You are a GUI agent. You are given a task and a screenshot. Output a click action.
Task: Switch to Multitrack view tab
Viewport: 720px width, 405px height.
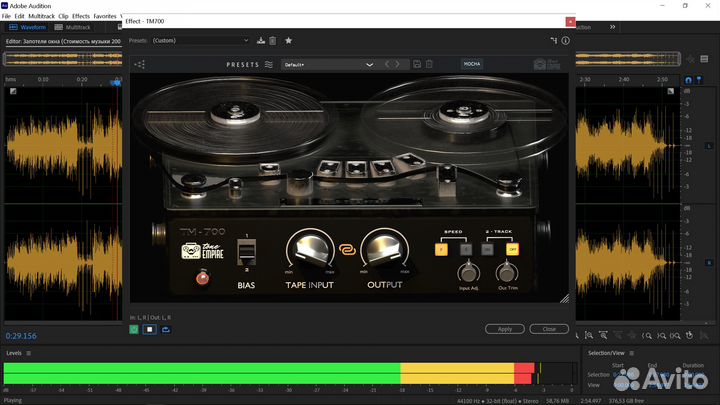(73, 28)
